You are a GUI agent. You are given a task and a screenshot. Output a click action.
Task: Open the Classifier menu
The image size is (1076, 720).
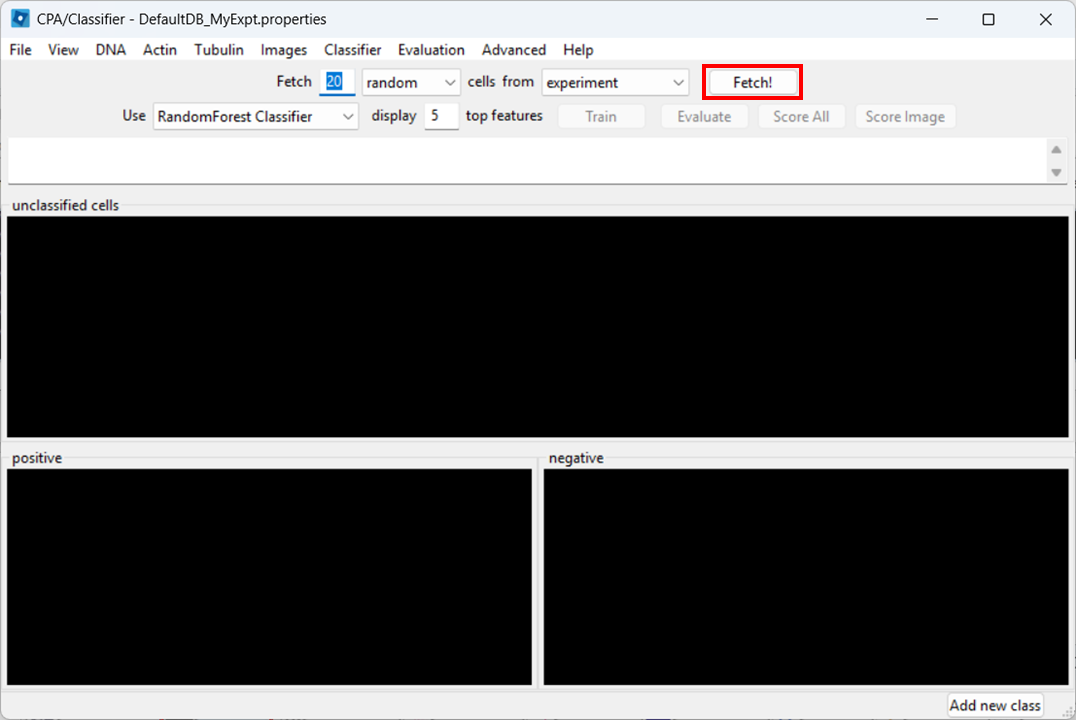tap(352, 49)
